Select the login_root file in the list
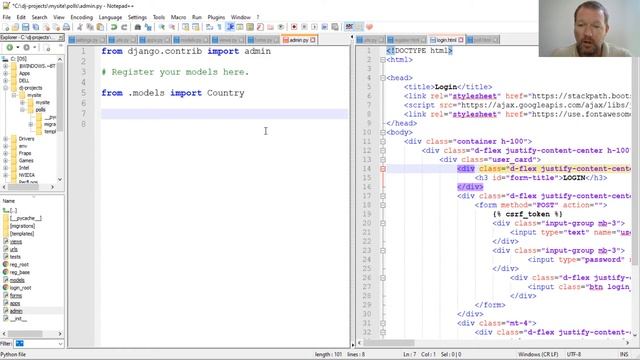Viewport: 640px width, 360px height. [x=20, y=288]
